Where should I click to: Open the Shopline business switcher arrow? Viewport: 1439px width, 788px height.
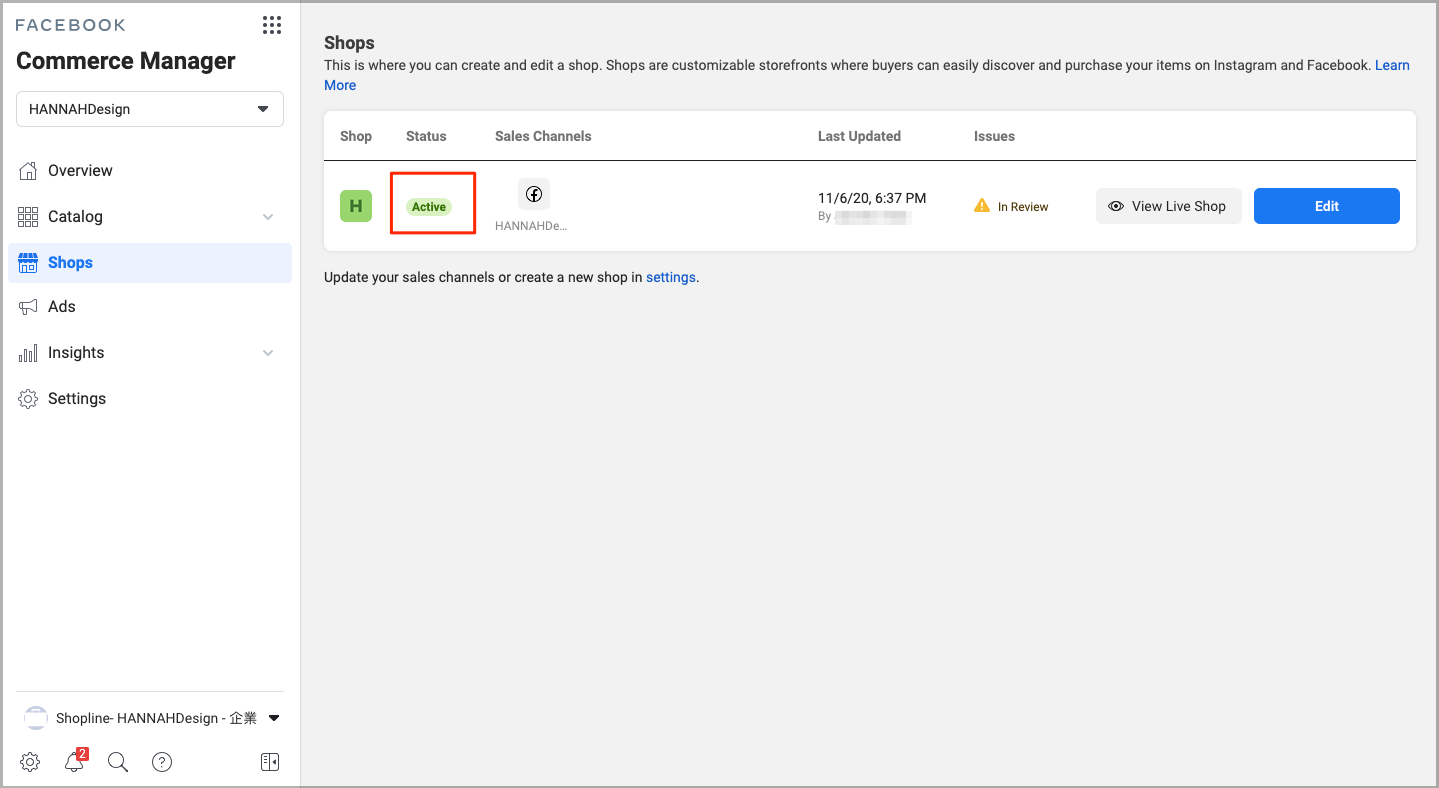(x=274, y=718)
